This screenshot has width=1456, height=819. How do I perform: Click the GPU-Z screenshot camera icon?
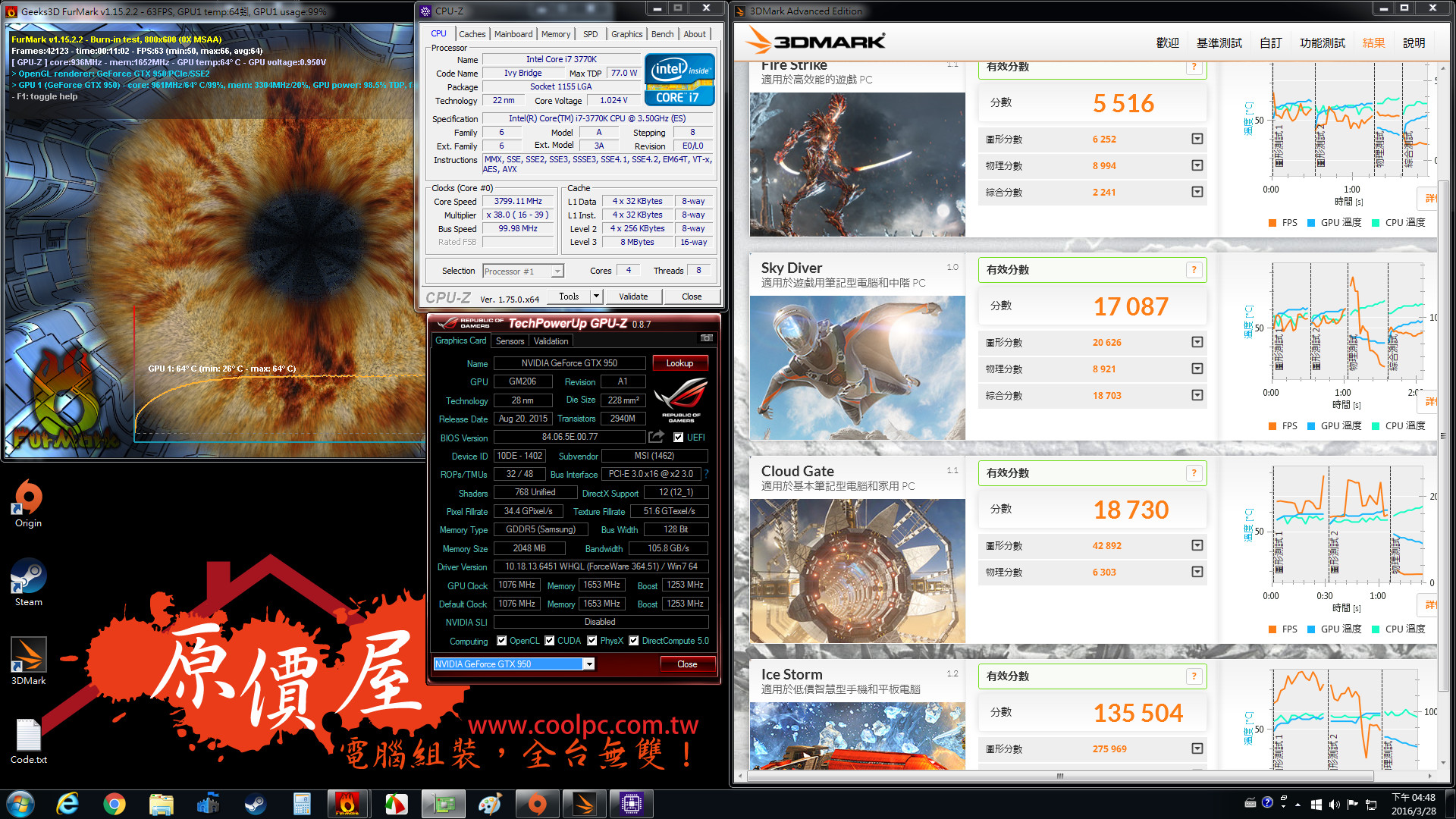pos(707,338)
